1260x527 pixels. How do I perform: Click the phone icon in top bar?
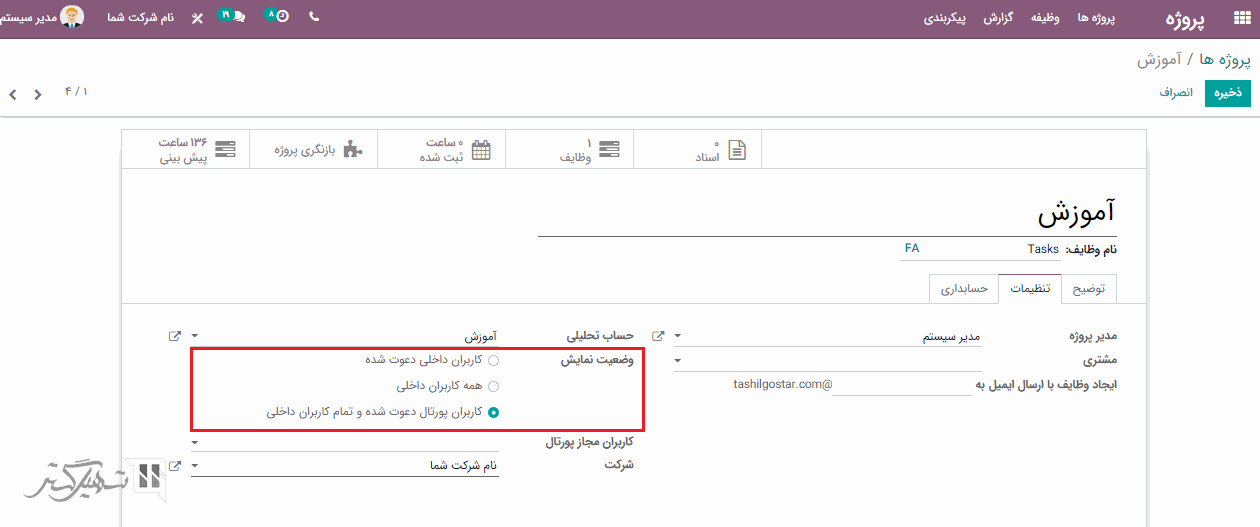click(314, 17)
